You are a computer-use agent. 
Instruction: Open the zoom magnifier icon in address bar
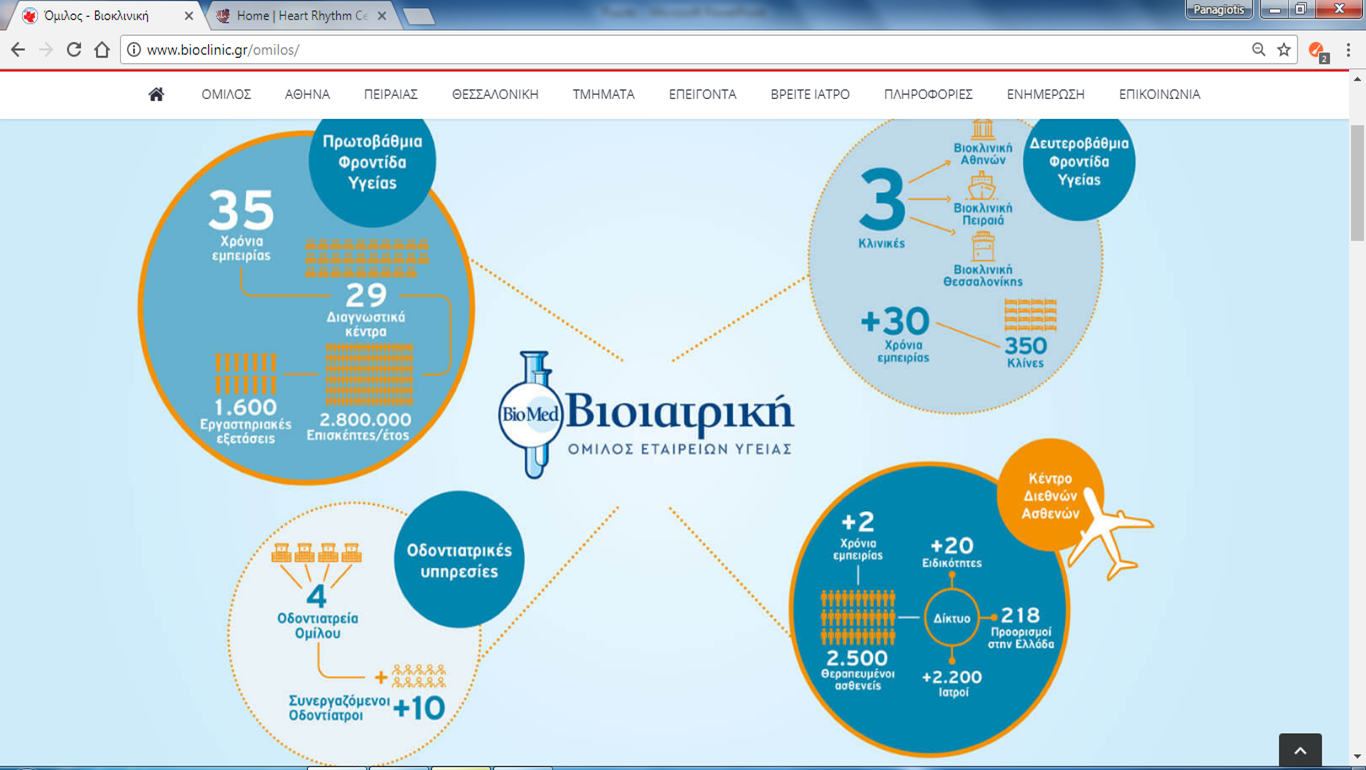(1258, 49)
